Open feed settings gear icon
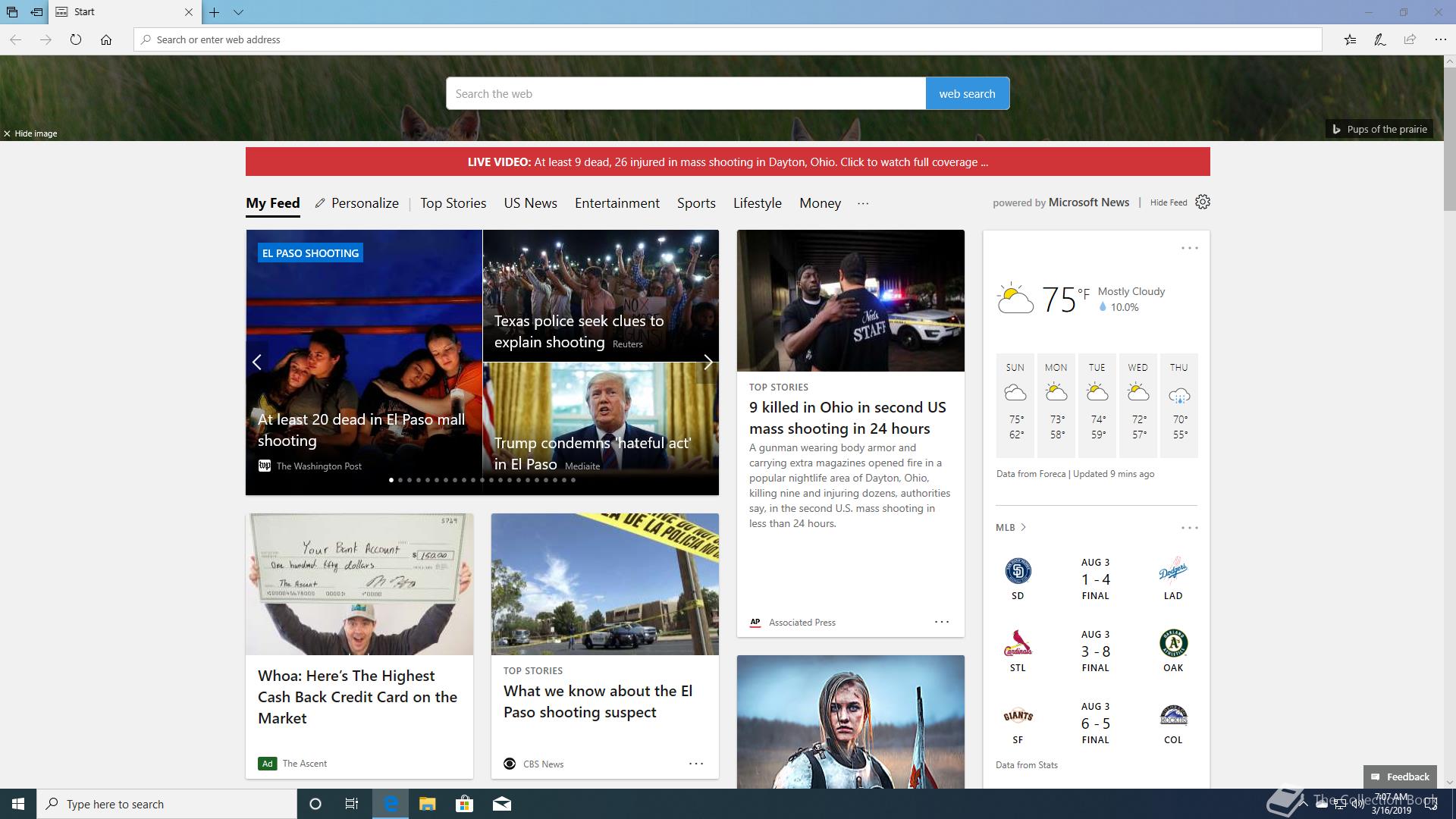The image size is (1456, 819). pyautogui.click(x=1203, y=202)
